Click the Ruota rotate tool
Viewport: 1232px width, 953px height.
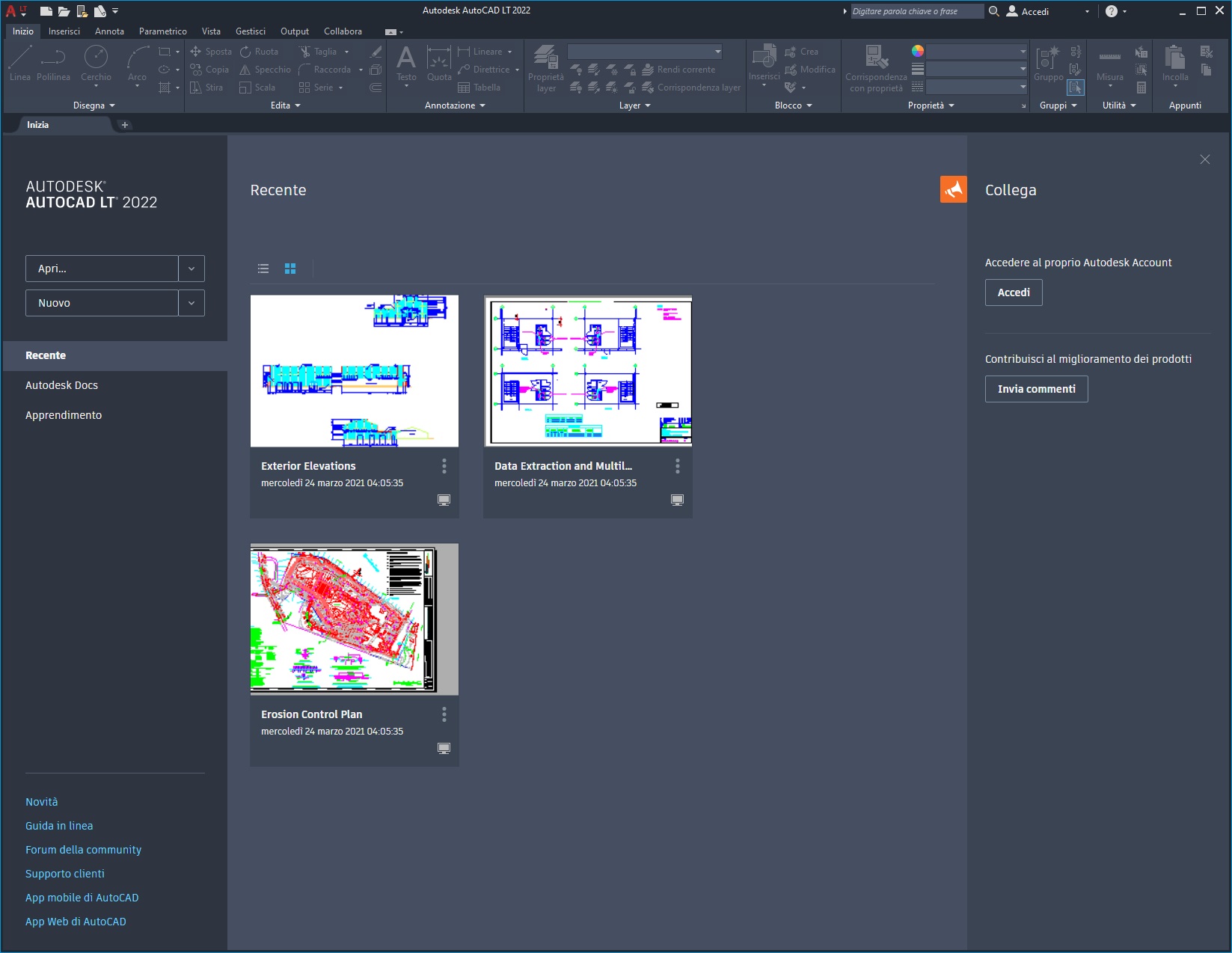pyautogui.click(x=259, y=52)
